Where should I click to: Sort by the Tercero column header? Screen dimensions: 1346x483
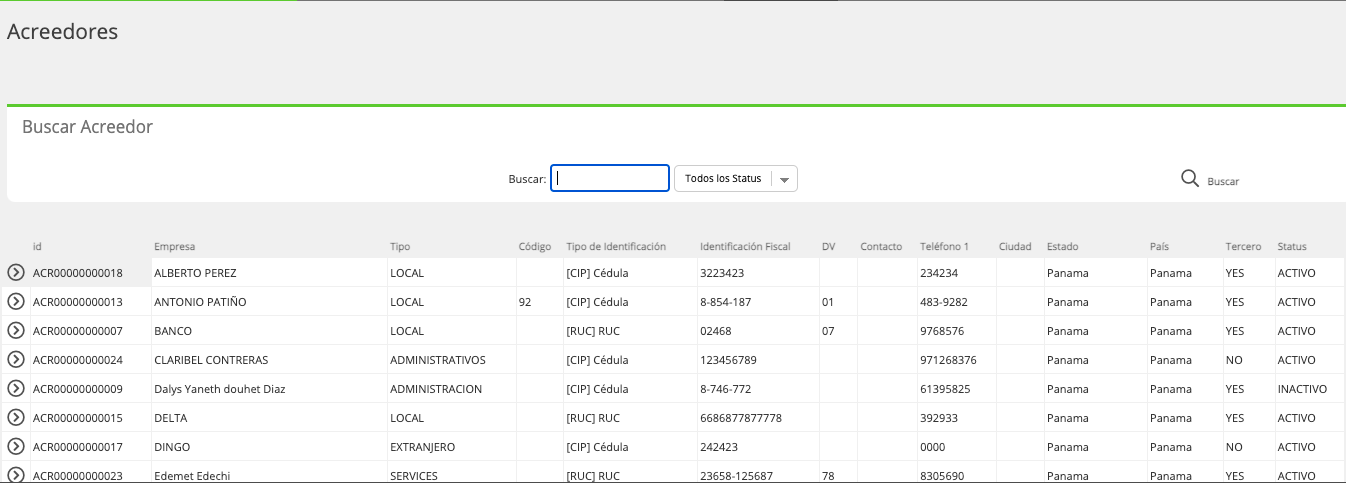(1243, 246)
